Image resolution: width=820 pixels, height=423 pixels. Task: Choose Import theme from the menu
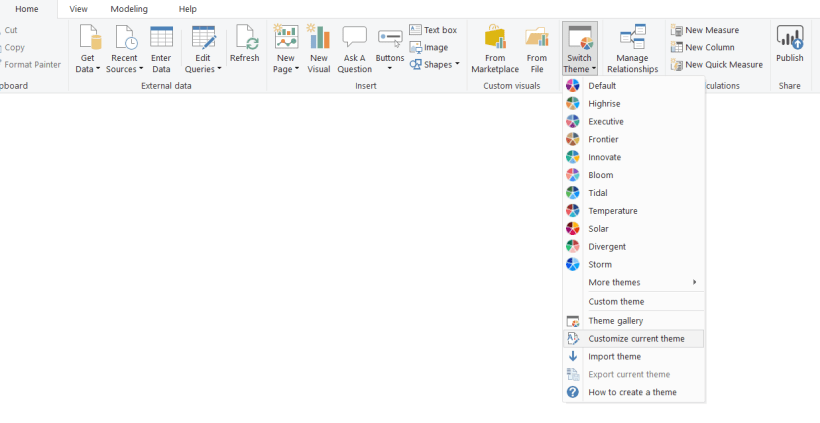click(614, 357)
